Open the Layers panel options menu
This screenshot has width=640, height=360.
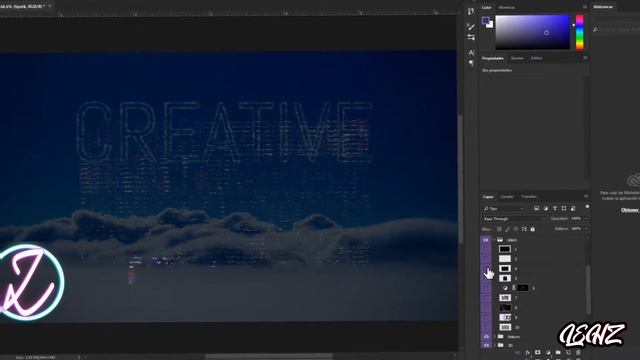coord(586,197)
